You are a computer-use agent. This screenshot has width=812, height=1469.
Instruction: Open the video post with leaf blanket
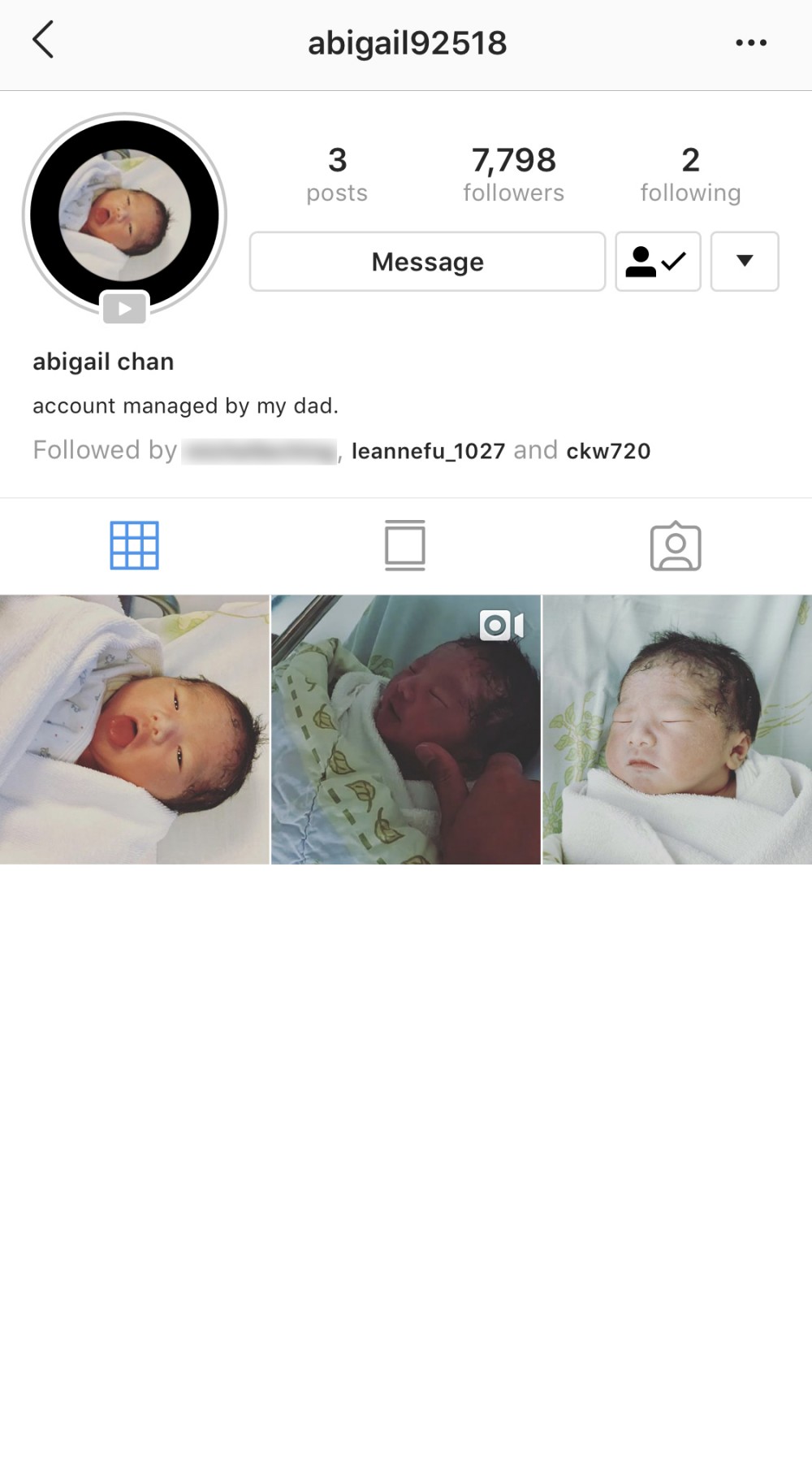pyautogui.click(x=406, y=730)
